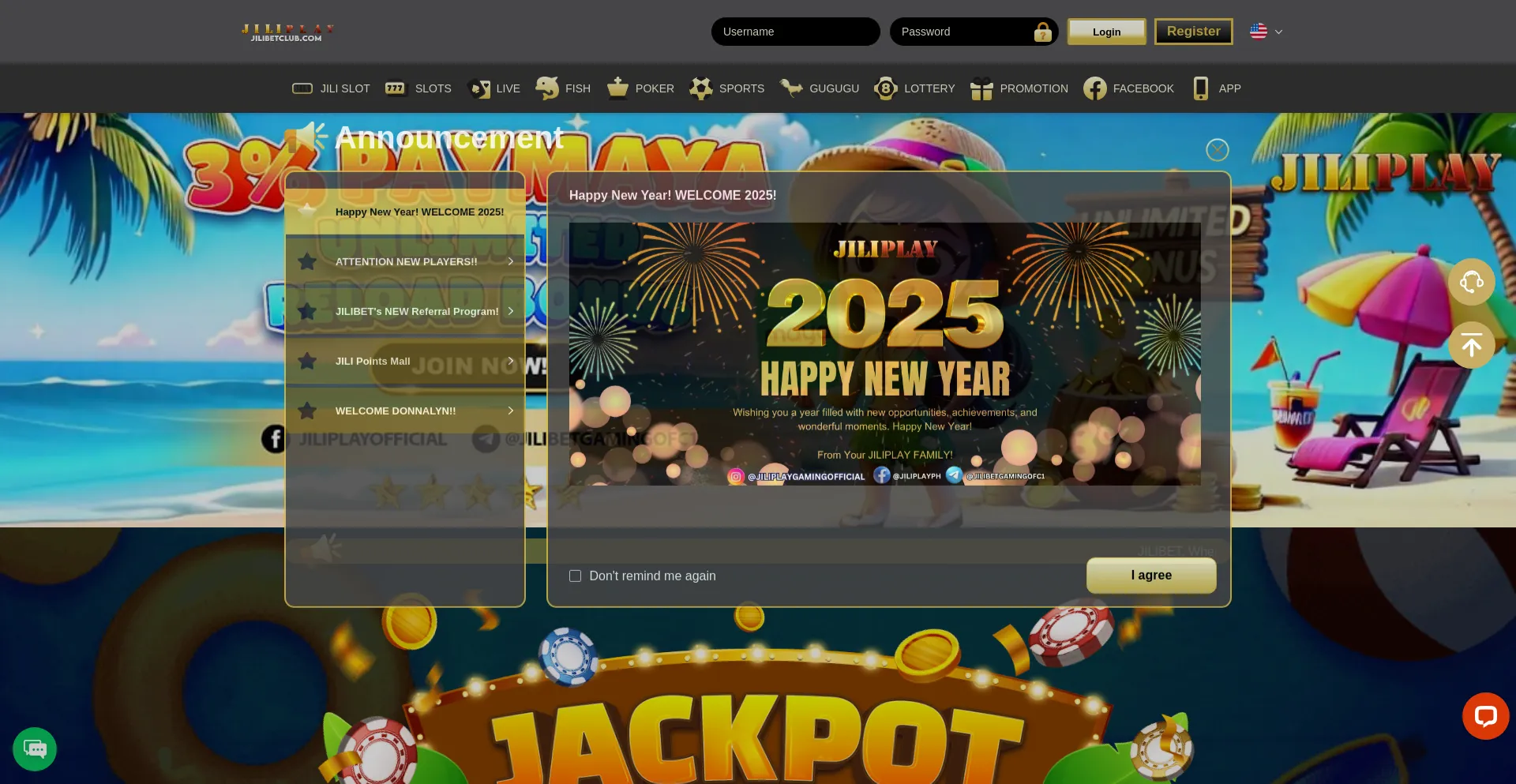
Task: Open GUGUGU menu label
Action: click(834, 88)
